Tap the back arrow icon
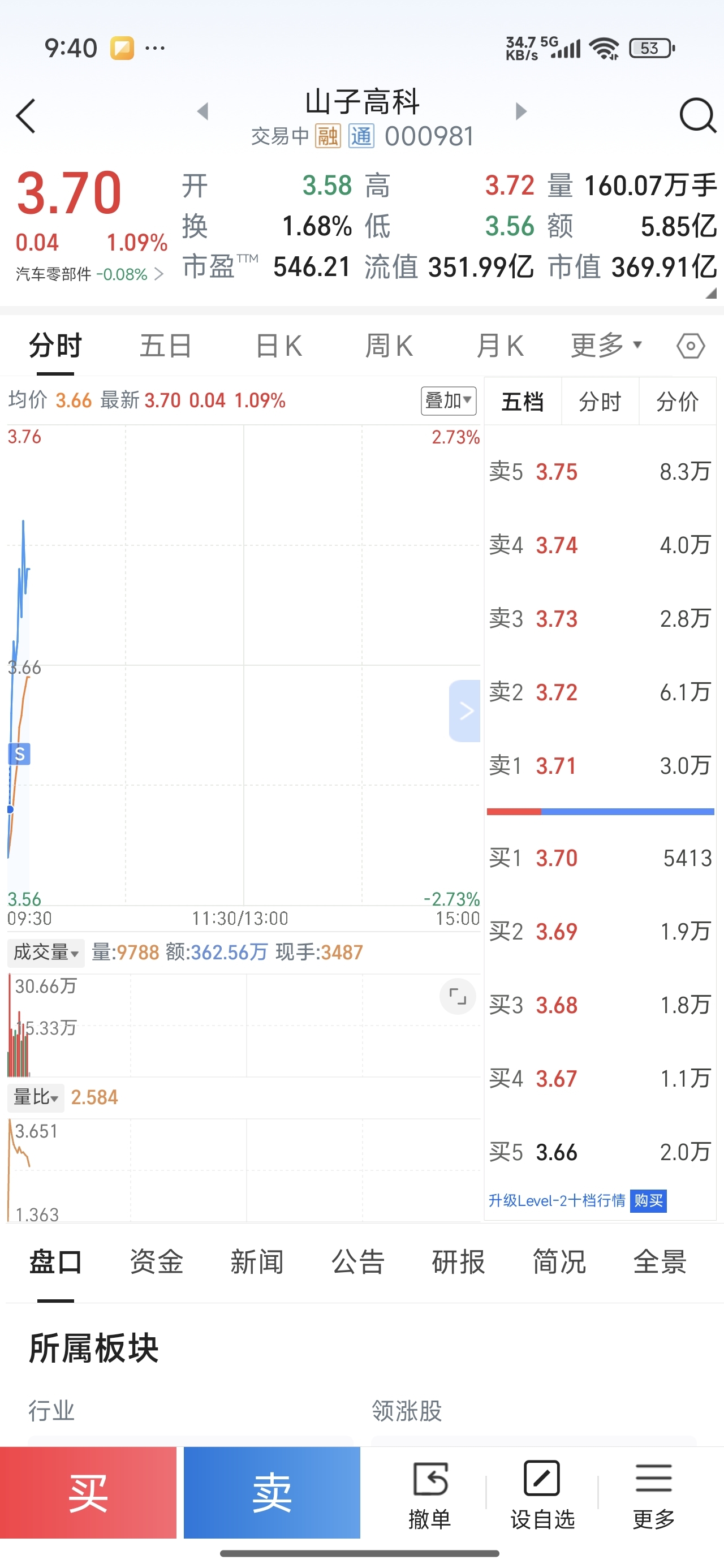 pos(26,115)
